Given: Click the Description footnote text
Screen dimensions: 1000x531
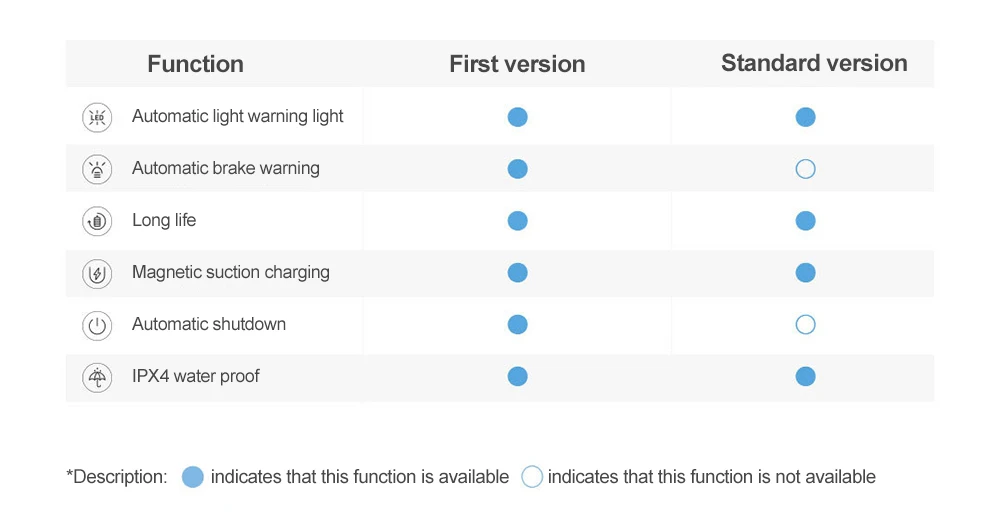Looking at the screenshot, I should tap(117, 477).
